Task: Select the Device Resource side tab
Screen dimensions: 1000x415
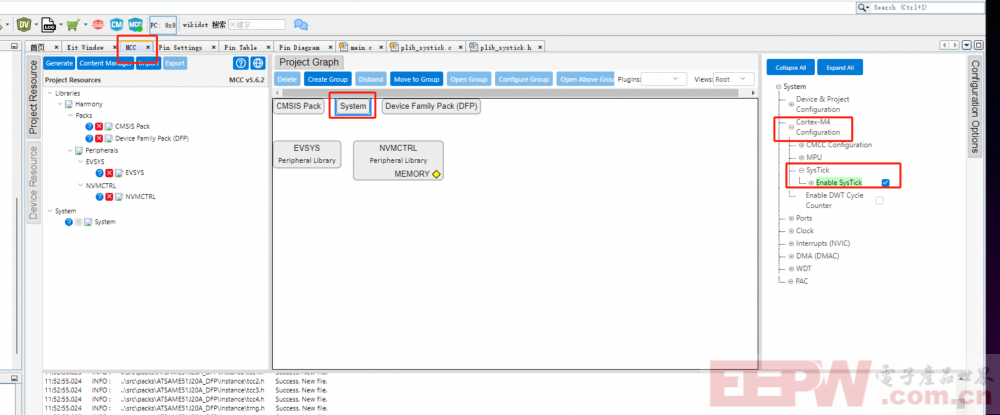Action: click(x=33, y=182)
